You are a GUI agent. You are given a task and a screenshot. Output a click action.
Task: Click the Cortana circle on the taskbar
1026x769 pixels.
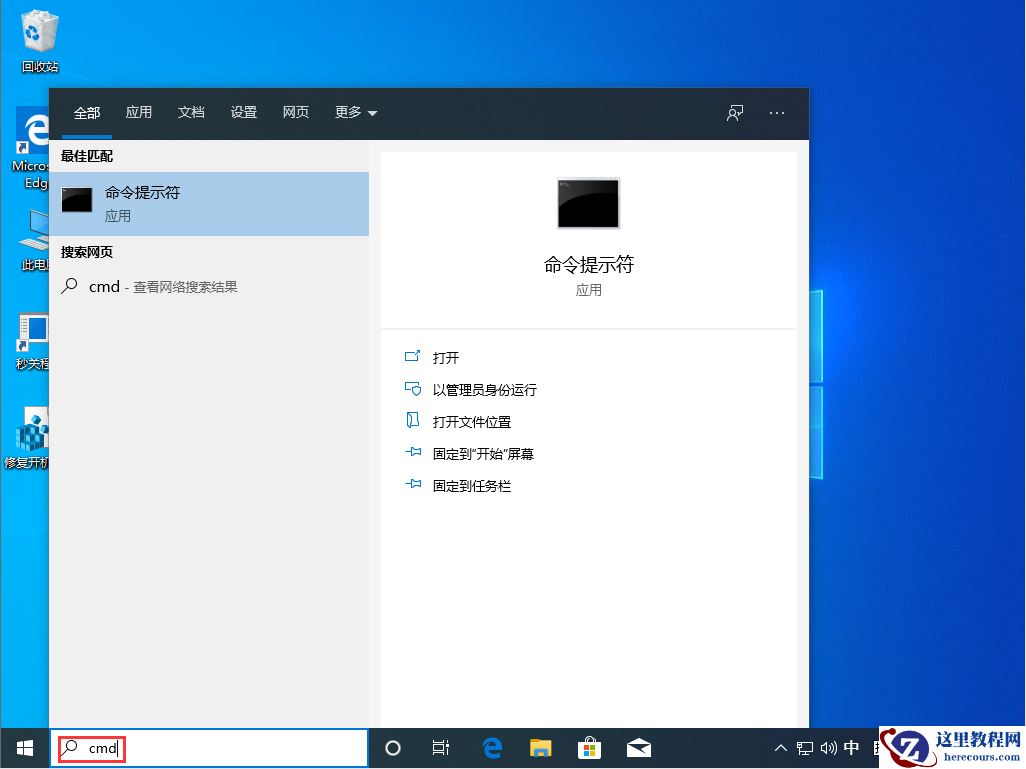pyautogui.click(x=392, y=747)
